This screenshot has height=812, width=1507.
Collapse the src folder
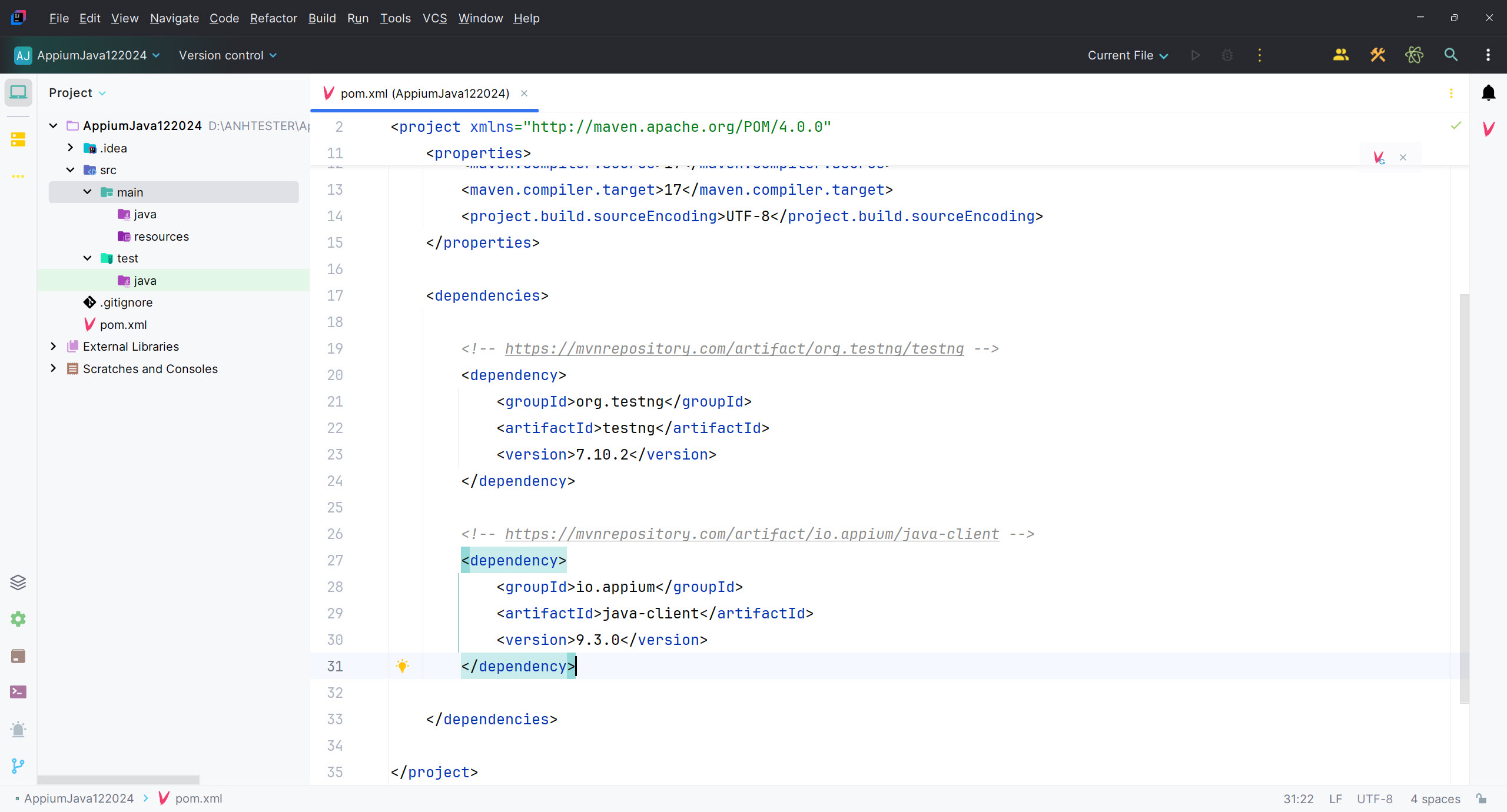(x=71, y=169)
